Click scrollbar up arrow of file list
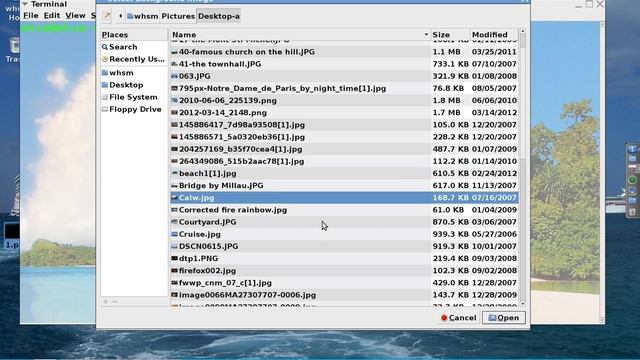Viewport: 640px width, 360px height. point(523,31)
